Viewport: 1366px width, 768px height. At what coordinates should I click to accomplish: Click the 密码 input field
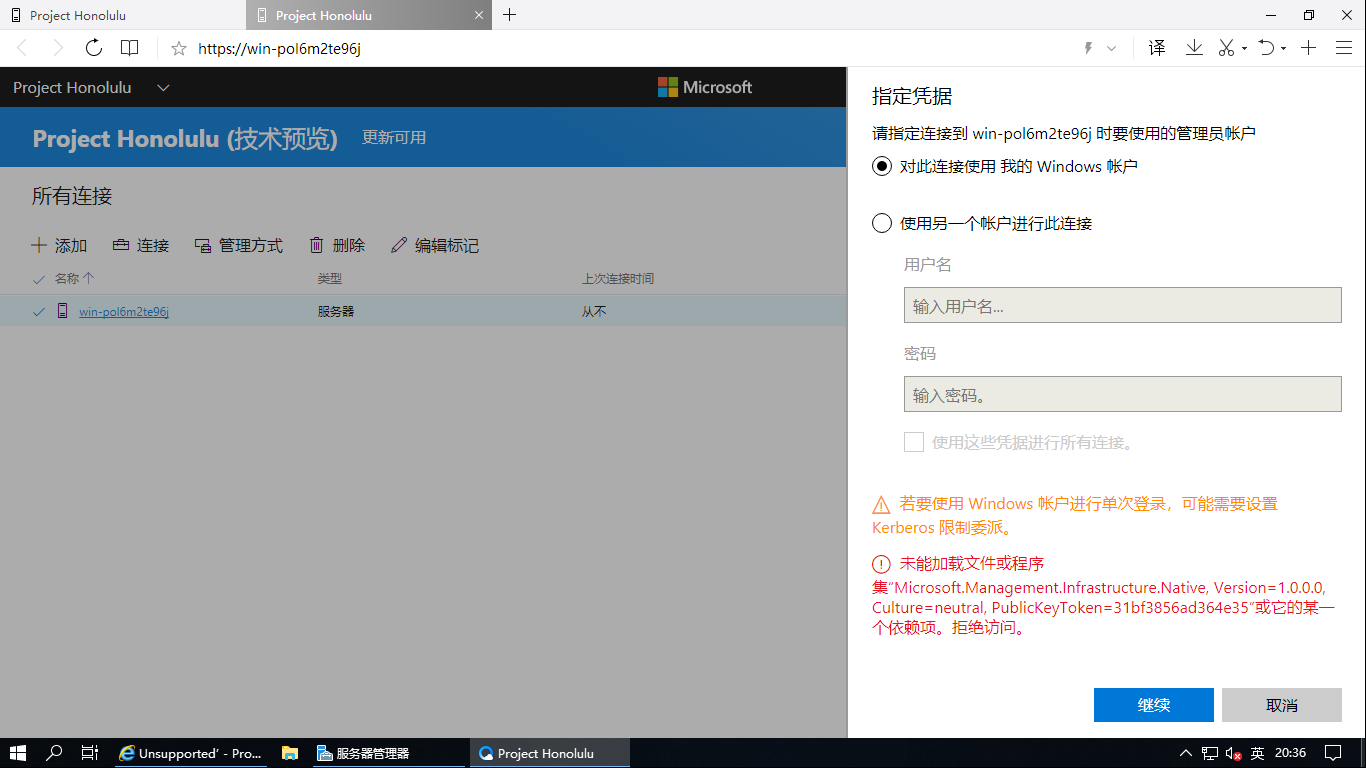(1122, 394)
